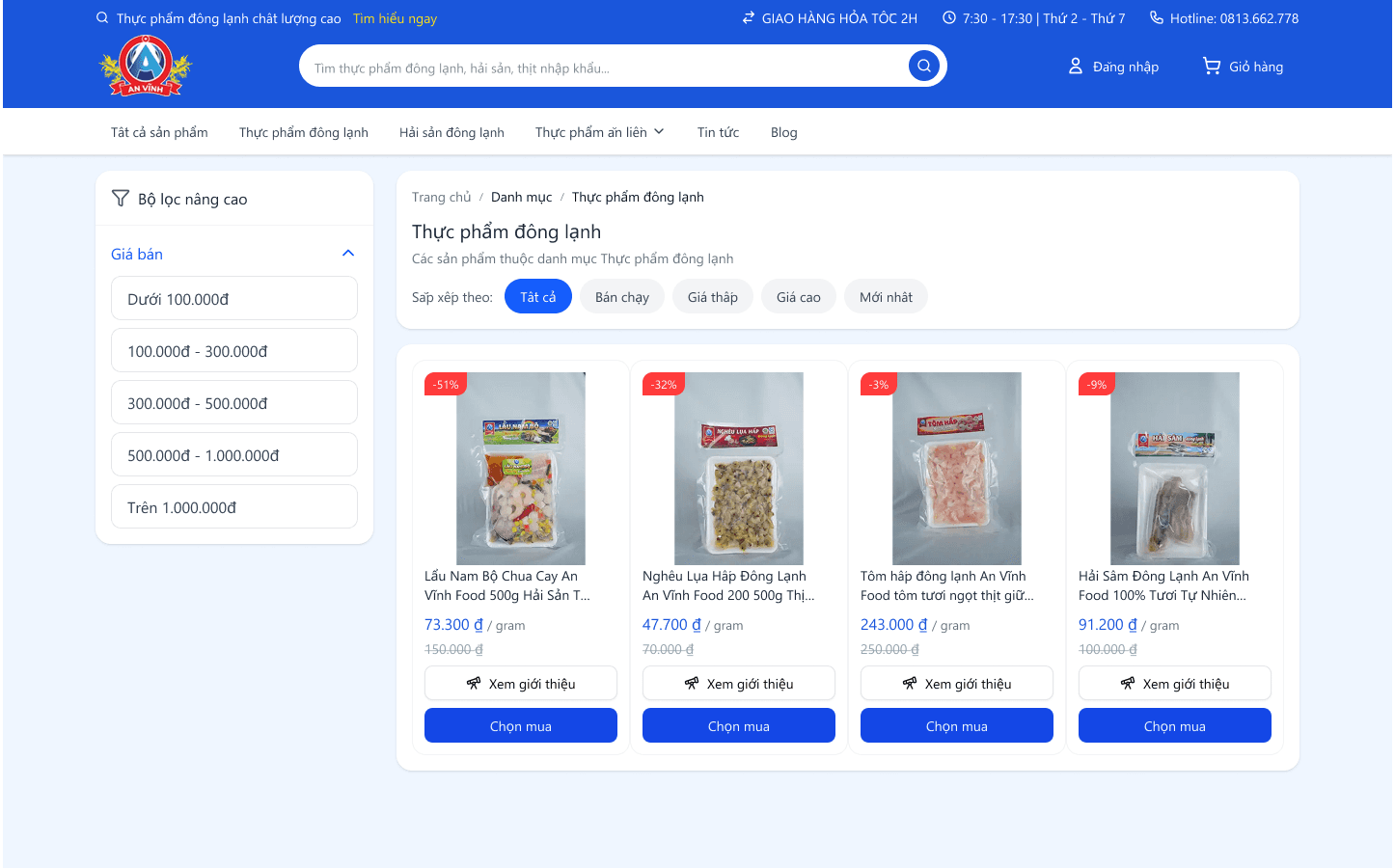Screen dimensions: 1395x868
Task: Click the fast delivery arrows icon
Action: click(749, 17)
